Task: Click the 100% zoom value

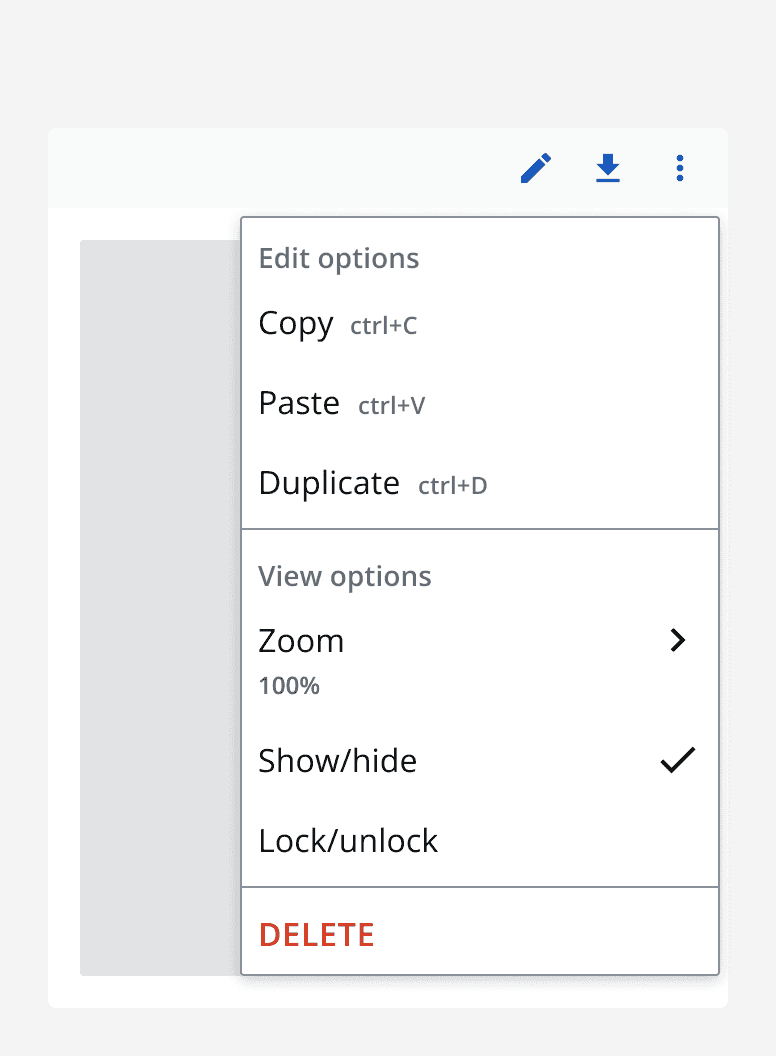Action: 288,686
